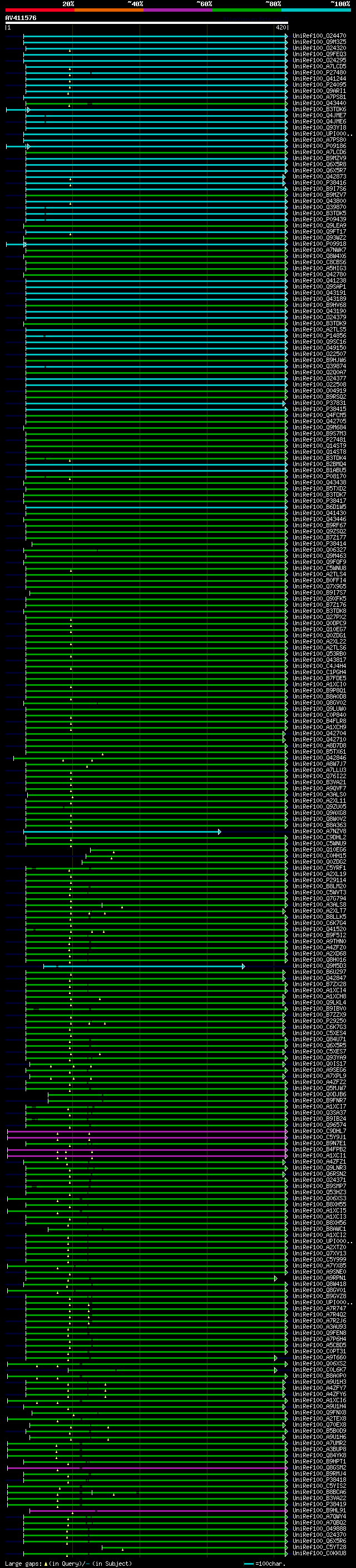
Task: Click the UniRef100_Q8GV02 label
Action: [319, 703]
